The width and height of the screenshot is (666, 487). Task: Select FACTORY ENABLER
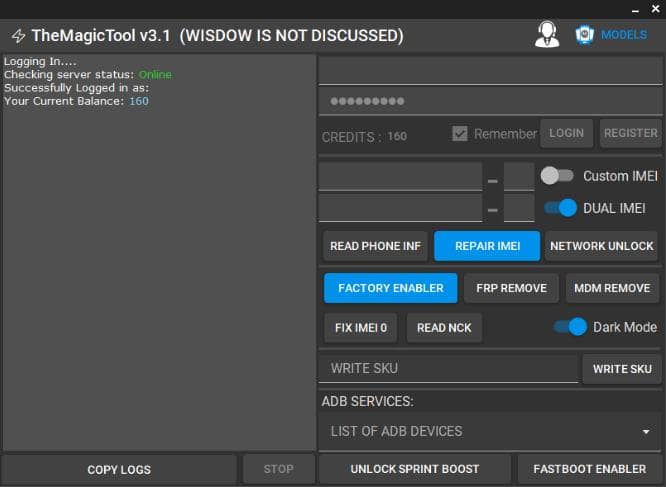[x=391, y=288]
